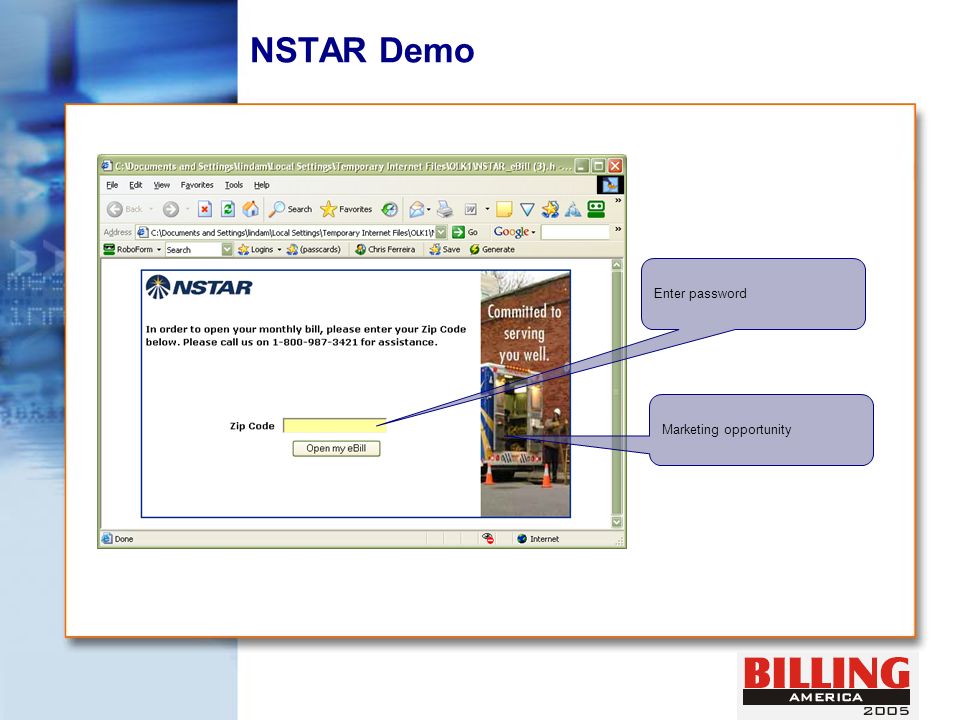Click the Committed to serving you well image
The height and width of the screenshot is (720, 960).
pos(525,394)
